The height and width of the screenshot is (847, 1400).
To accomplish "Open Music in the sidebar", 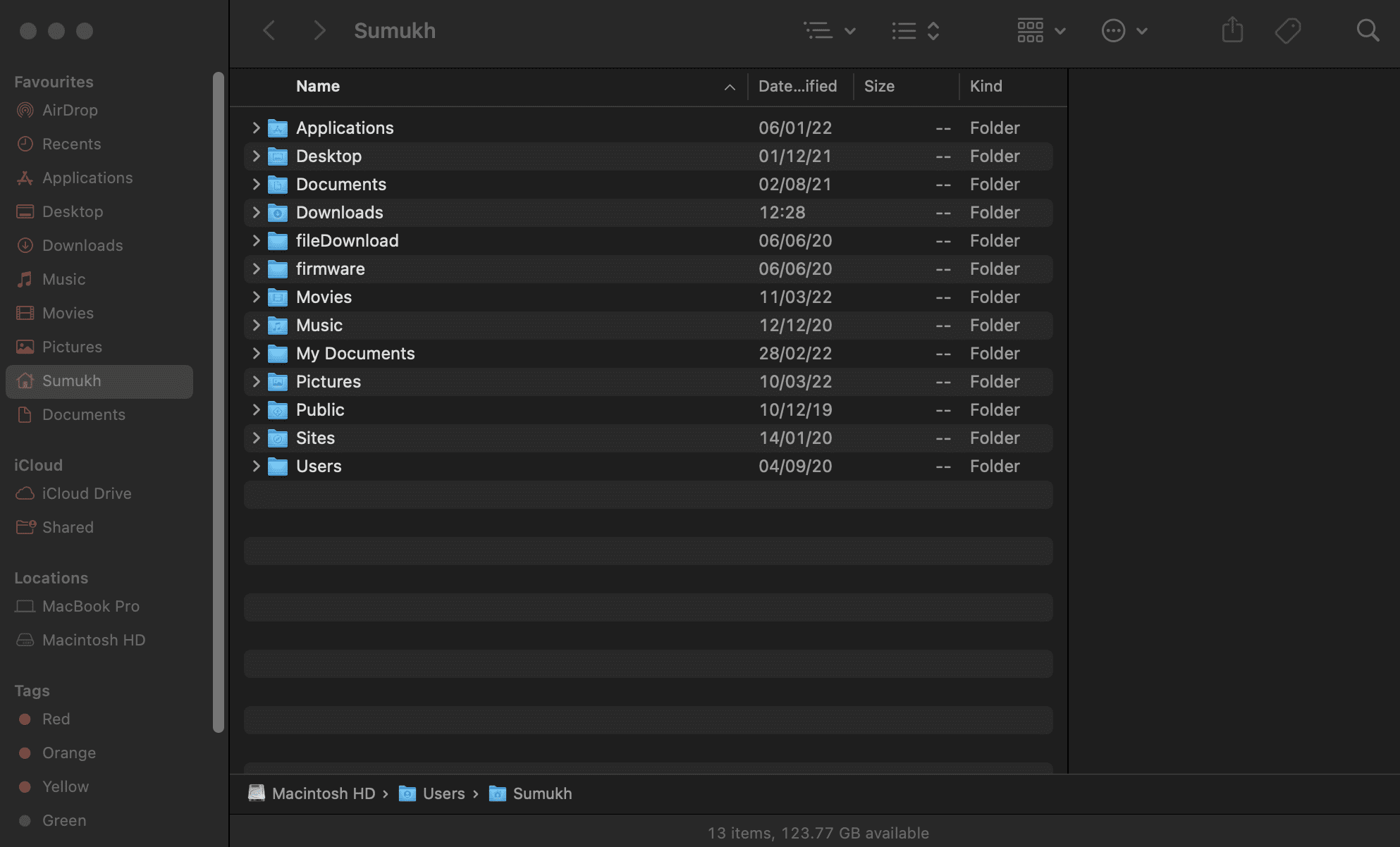I will tap(99, 279).
